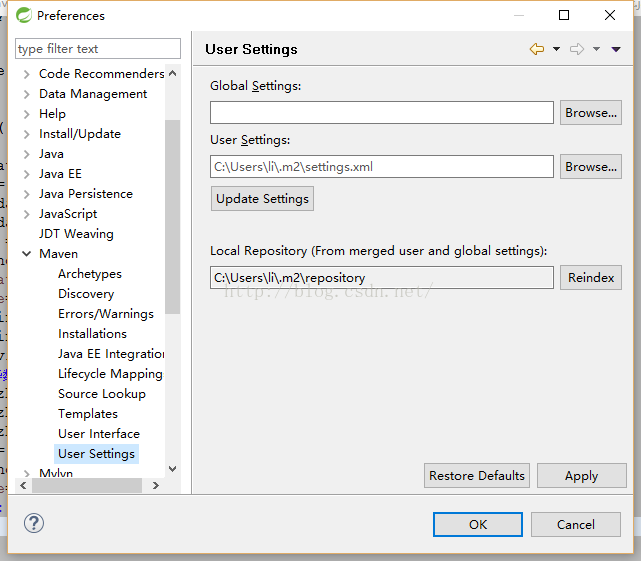Open Maven Installations page
Viewport: 641px width, 561px height.
point(92,334)
